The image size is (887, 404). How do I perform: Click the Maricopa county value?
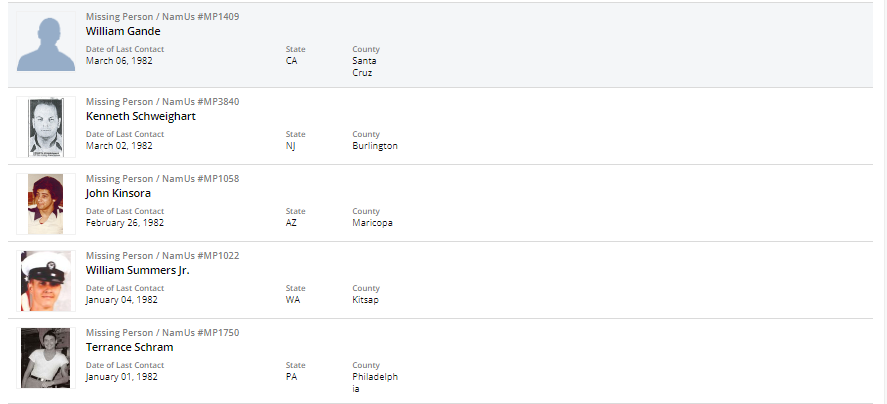(372, 223)
